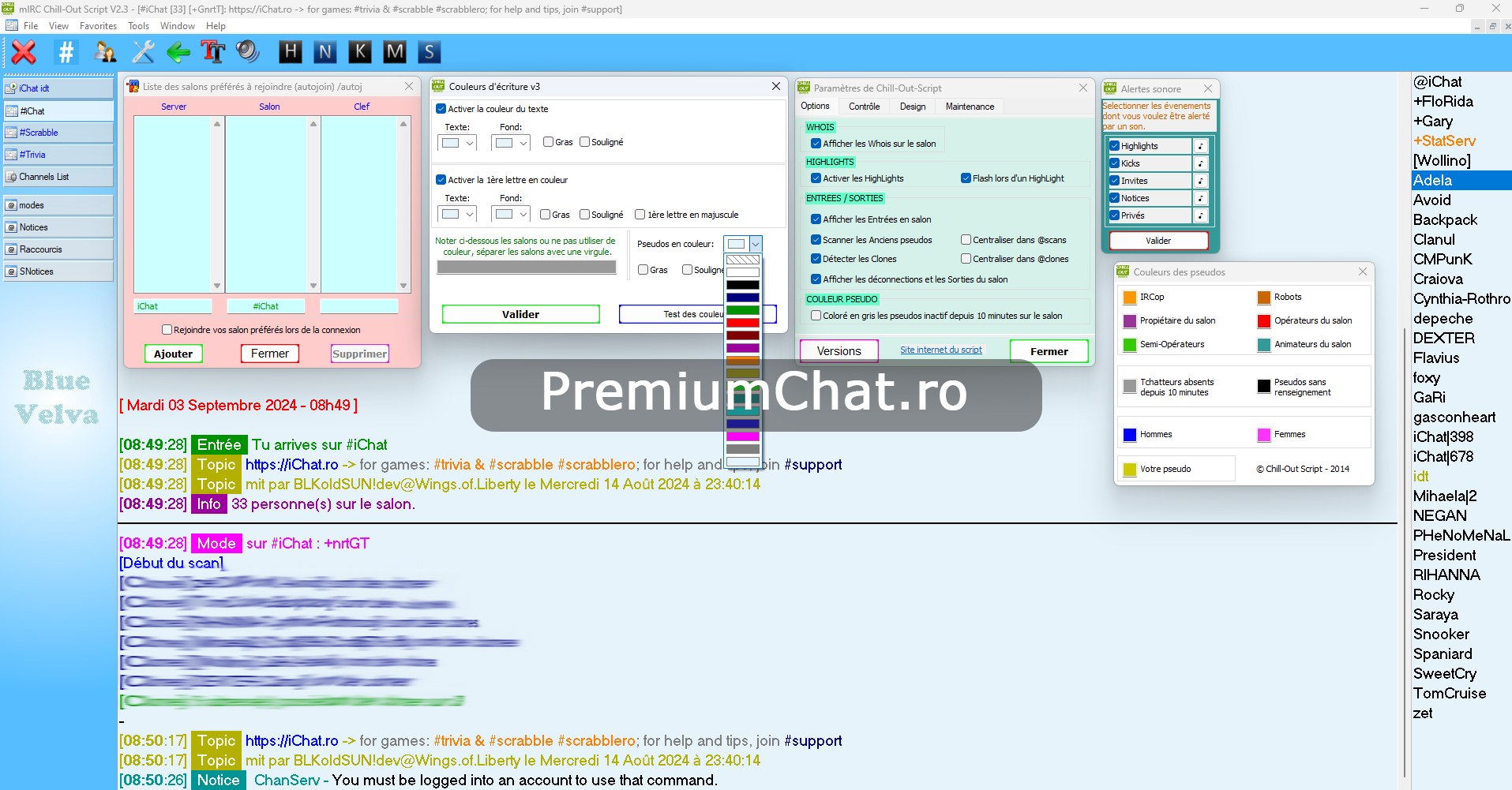Click the Valider button in Couleurs d'écriture
Image resolution: width=1512 pixels, height=790 pixels.
coord(521,314)
